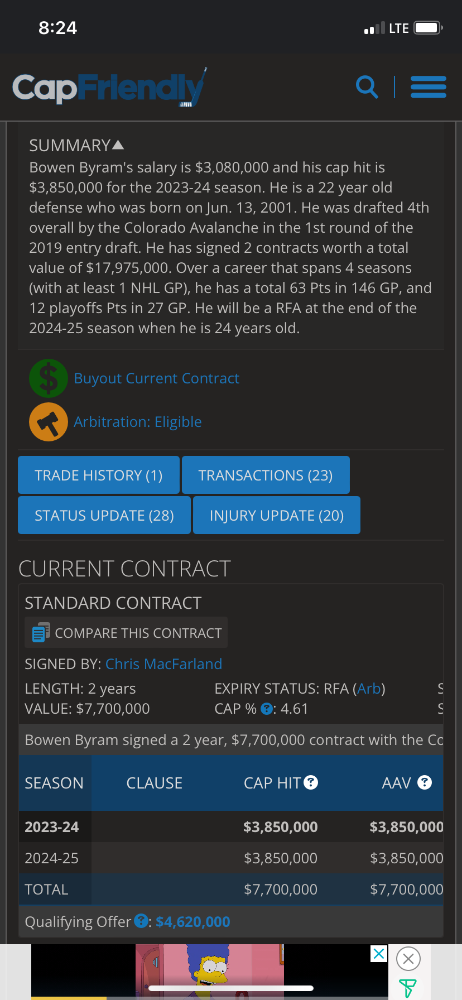
Task: Open the search magnifier icon
Action: tap(366, 87)
